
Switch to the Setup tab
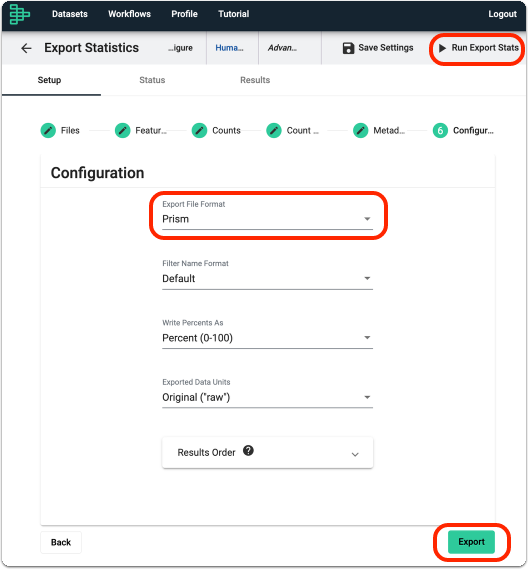pos(49,80)
